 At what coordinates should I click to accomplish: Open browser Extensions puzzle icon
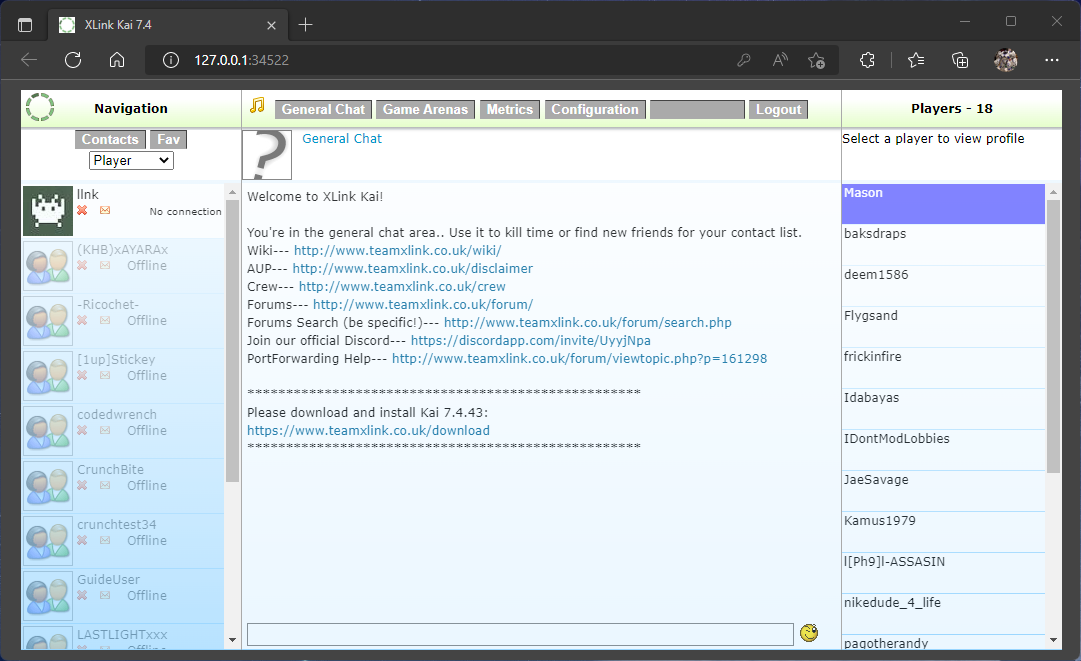(868, 60)
